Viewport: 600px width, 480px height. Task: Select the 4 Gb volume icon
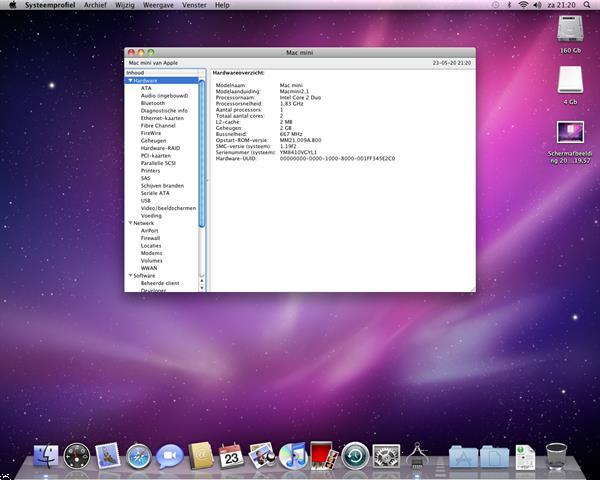(570, 80)
